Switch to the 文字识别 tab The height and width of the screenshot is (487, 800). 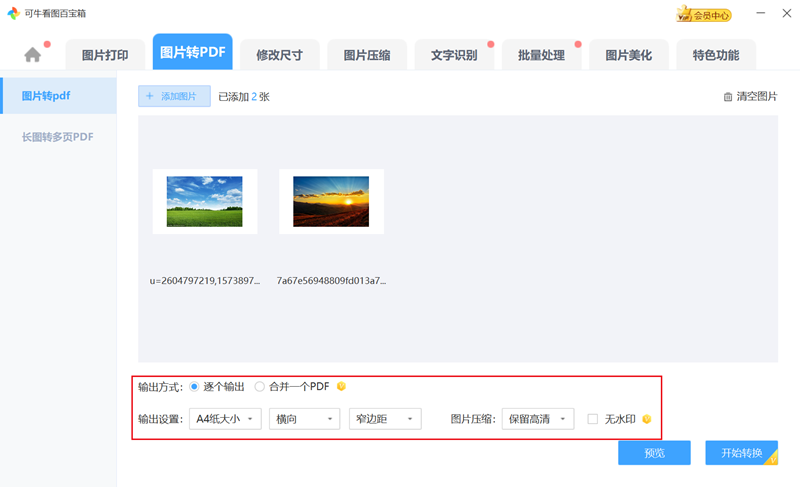tap(454, 55)
